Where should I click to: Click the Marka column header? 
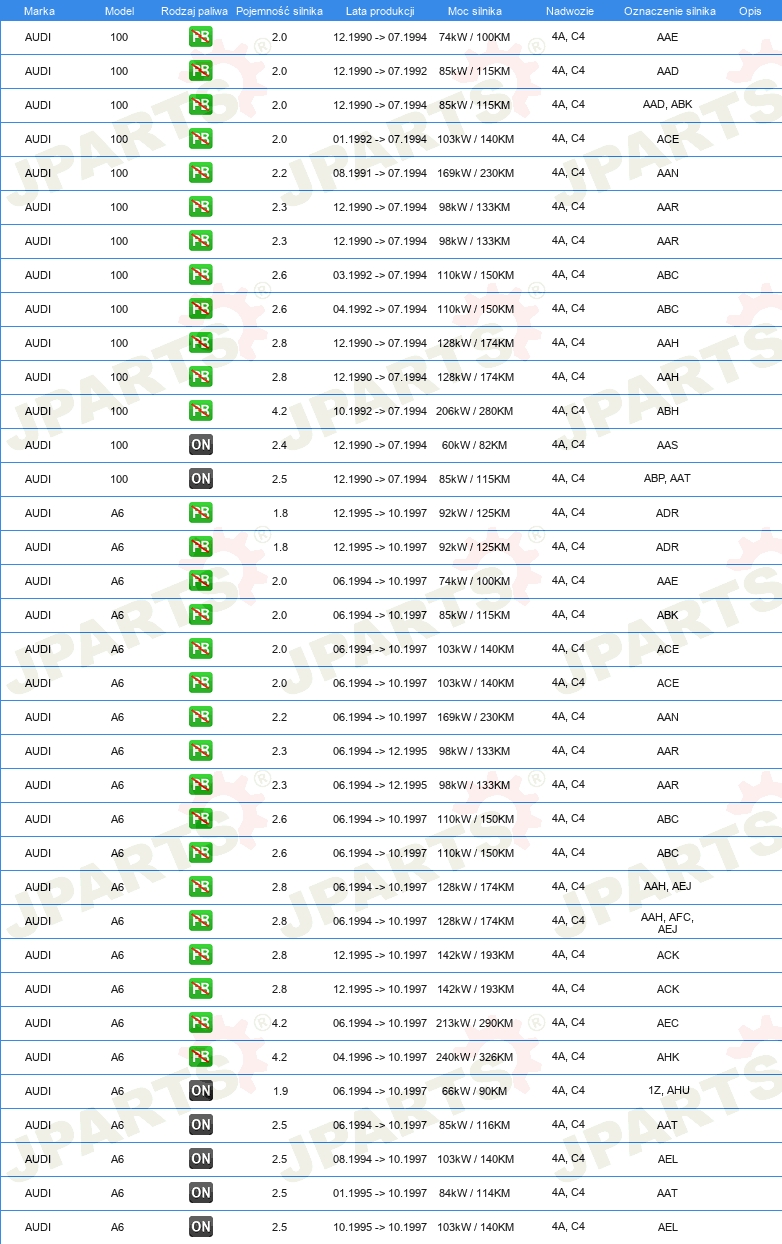39,10
